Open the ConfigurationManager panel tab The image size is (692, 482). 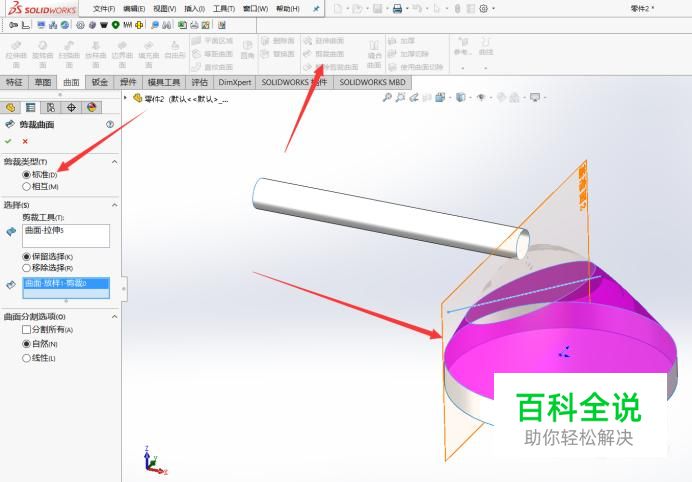(x=51, y=107)
